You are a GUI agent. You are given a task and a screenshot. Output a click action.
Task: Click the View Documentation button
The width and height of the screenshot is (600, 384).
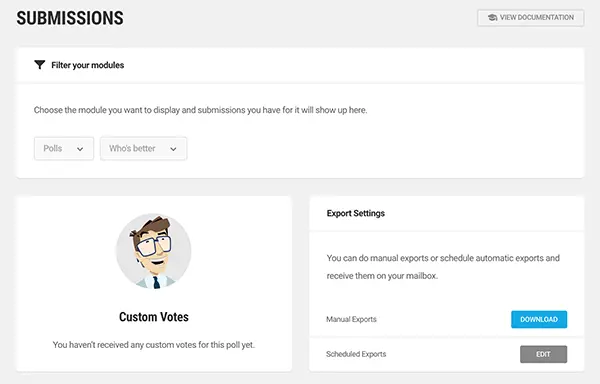click(530, 18)
